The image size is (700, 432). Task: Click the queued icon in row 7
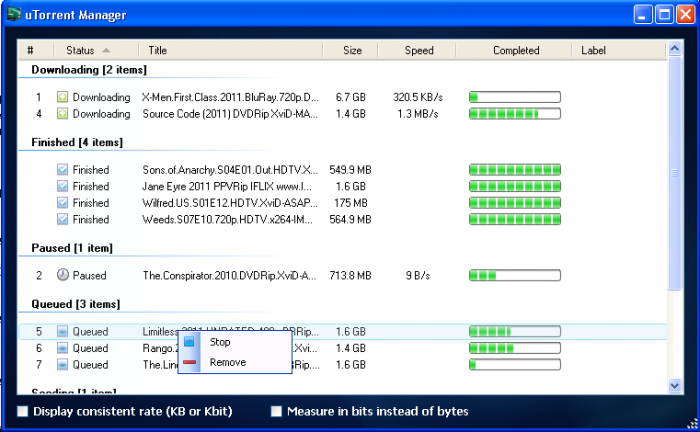[62, 365]
